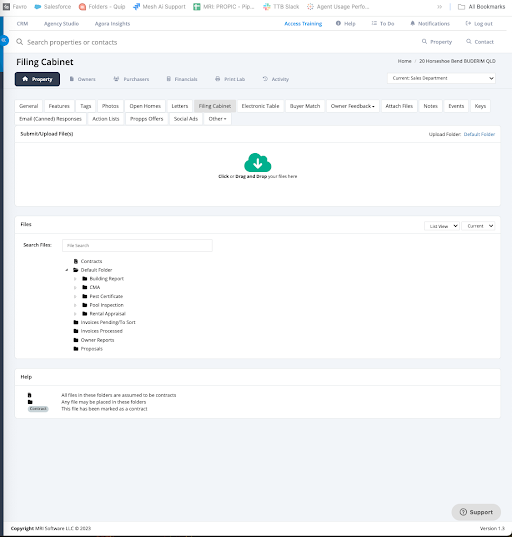Switch to the Purchasers tab

coord(132,79)
